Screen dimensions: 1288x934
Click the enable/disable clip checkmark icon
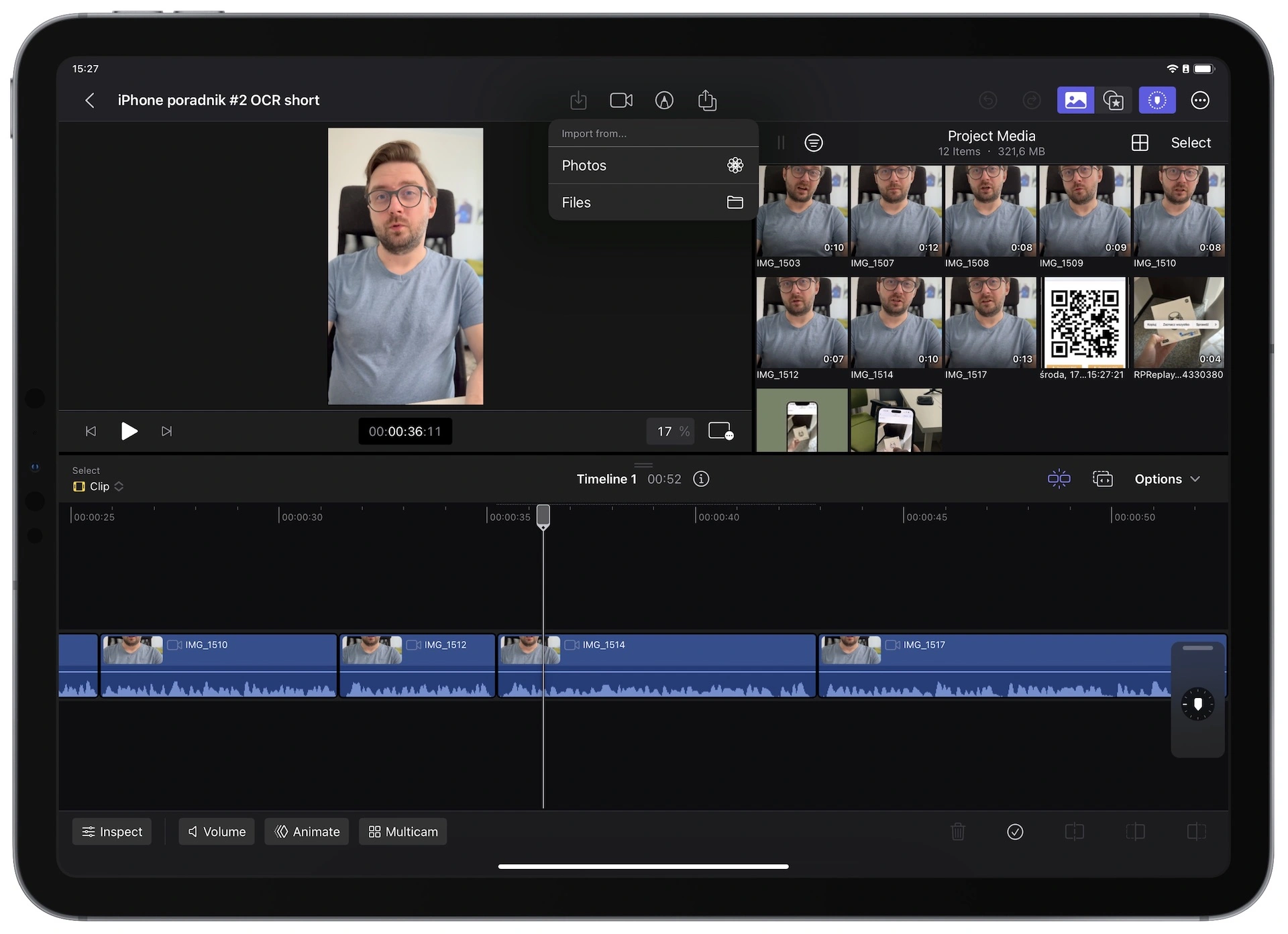point(1016,832)
